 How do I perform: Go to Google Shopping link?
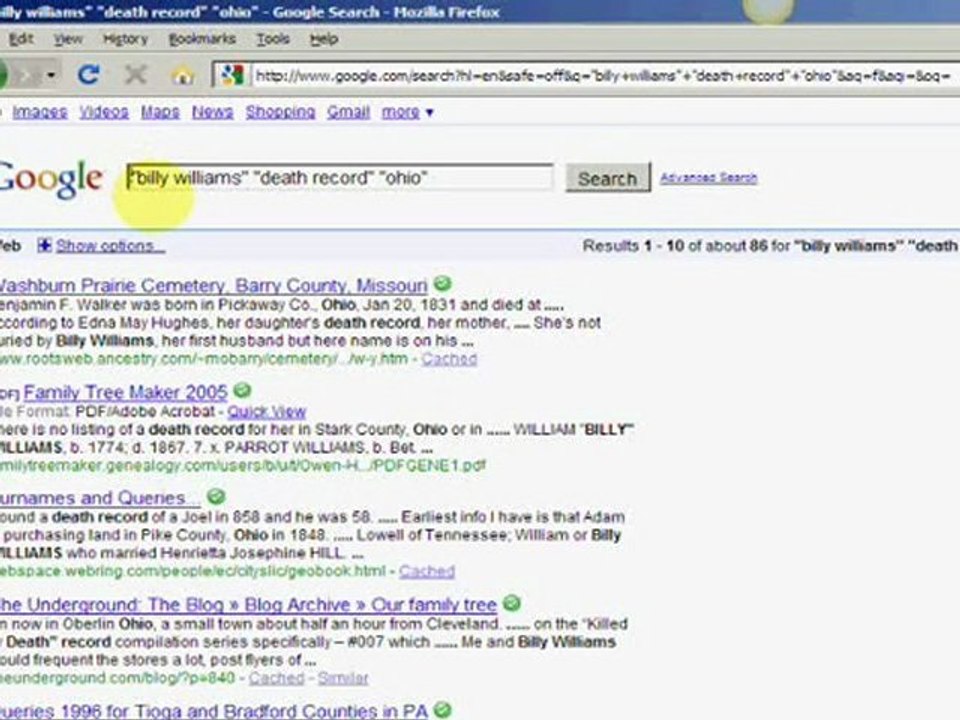click(280, 112)
